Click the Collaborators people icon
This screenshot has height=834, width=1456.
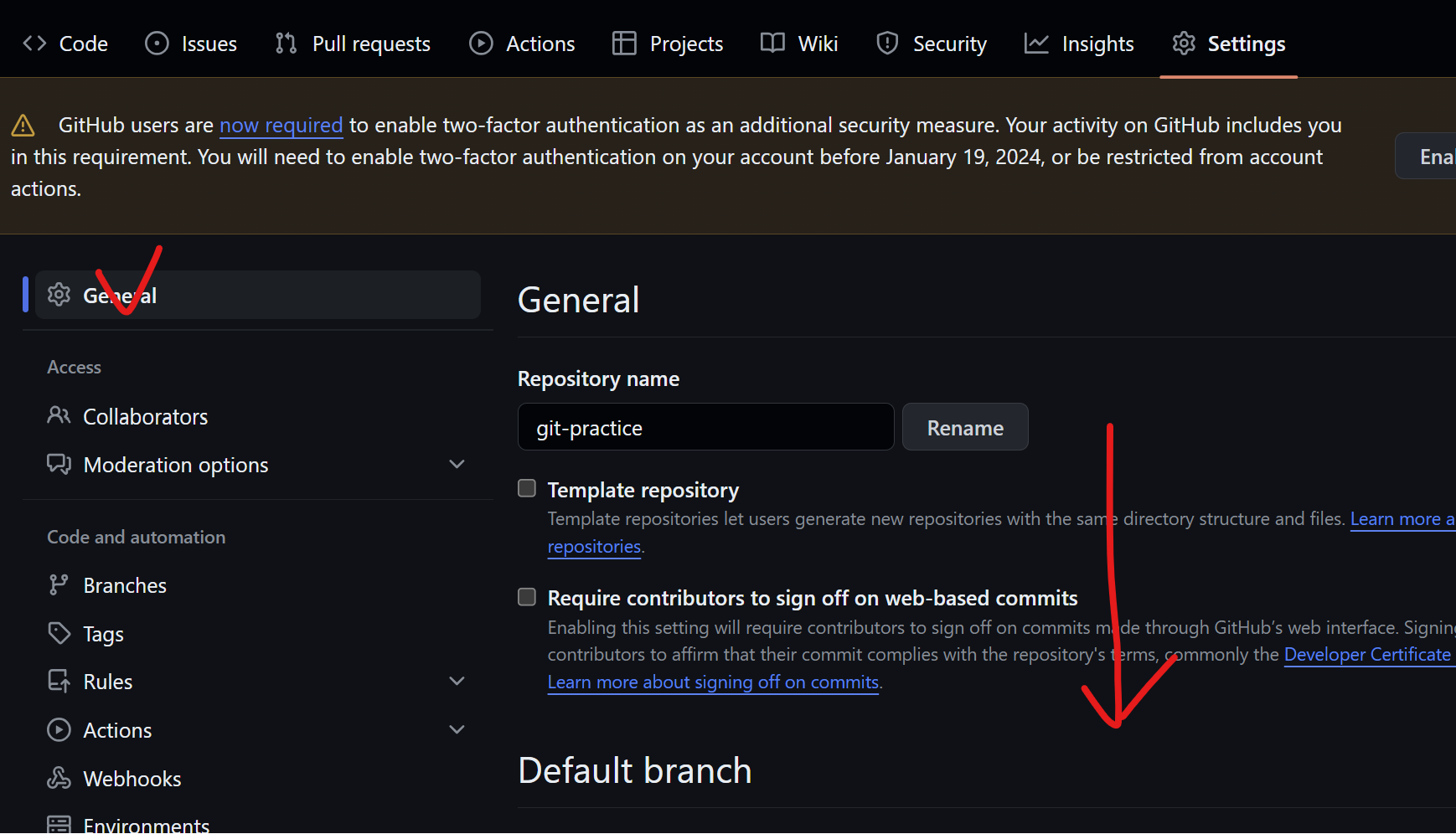click(x=59, y=415)
